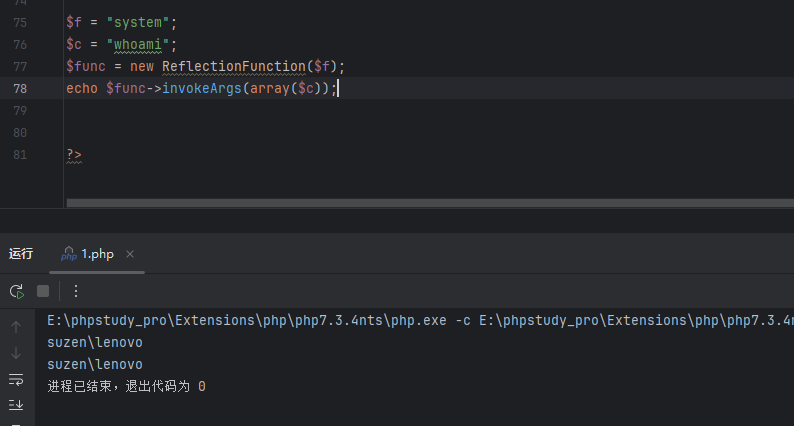This screenshot has height=426, width=794.
Task: Click line number 75 in the gutter
Action: pos(22,22)
